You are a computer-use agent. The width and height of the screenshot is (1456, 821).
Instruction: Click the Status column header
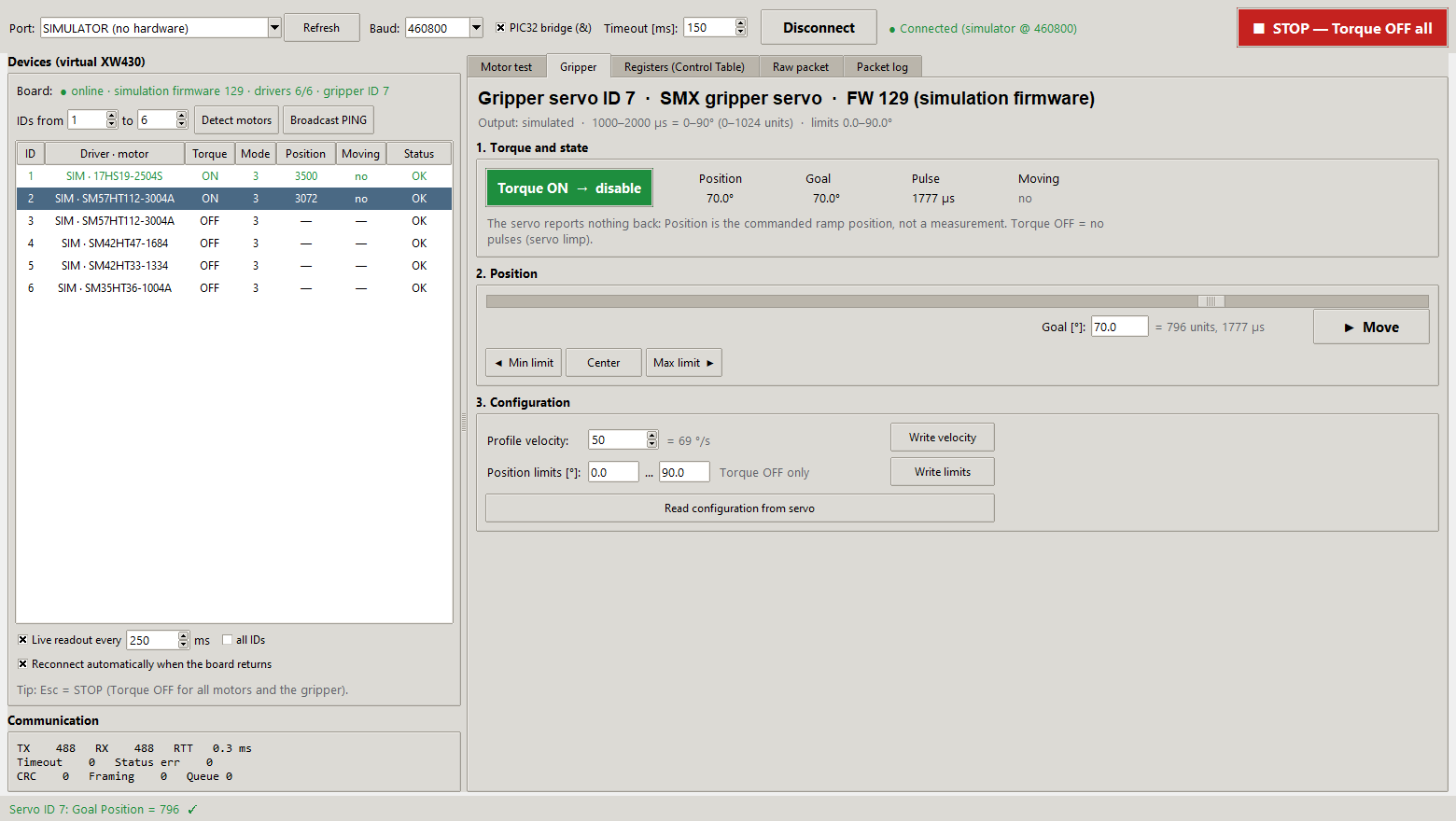(x=419, y=154)
